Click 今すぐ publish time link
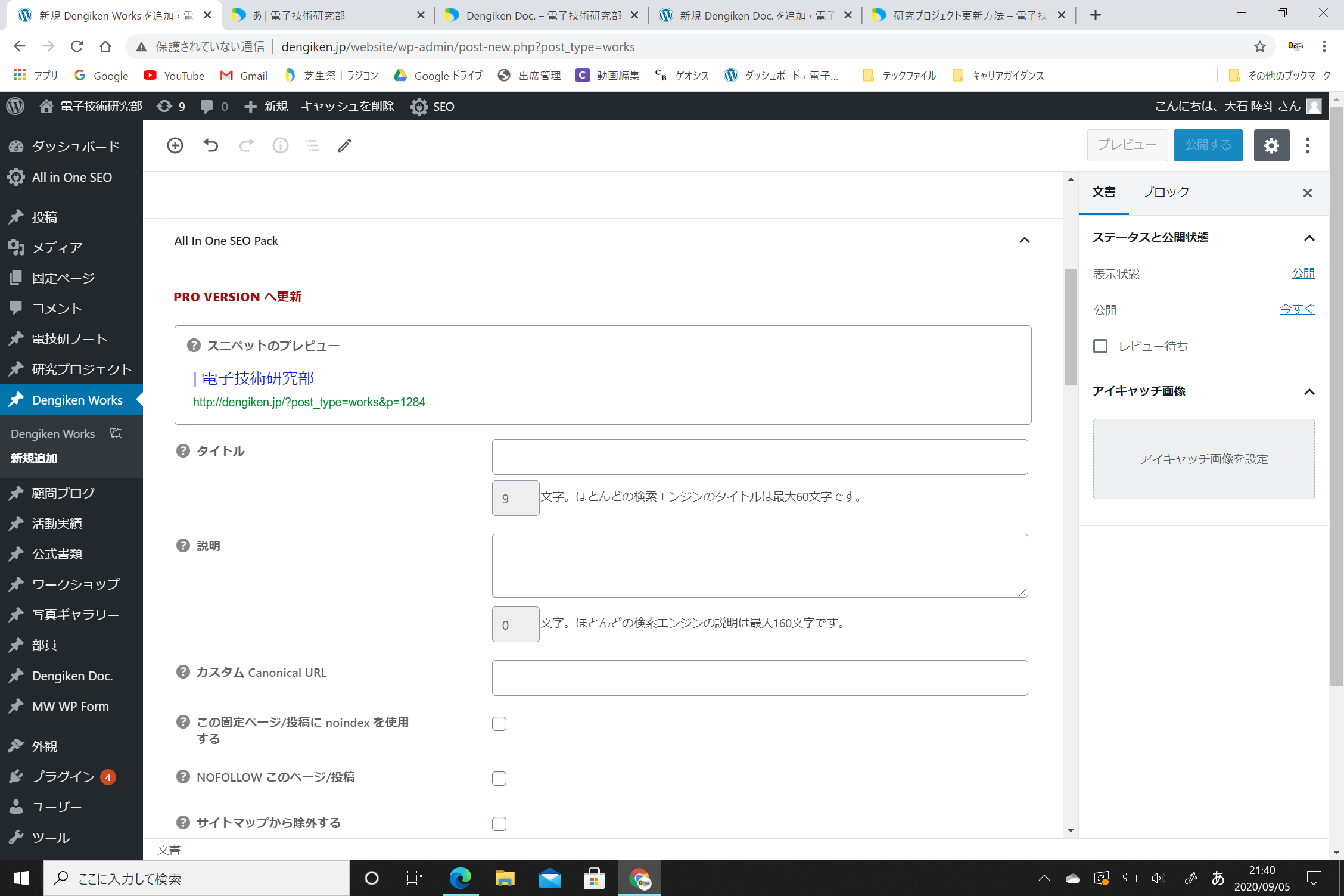Image resolution: width=1344 pixels, height=896 pixels. 1297,309
